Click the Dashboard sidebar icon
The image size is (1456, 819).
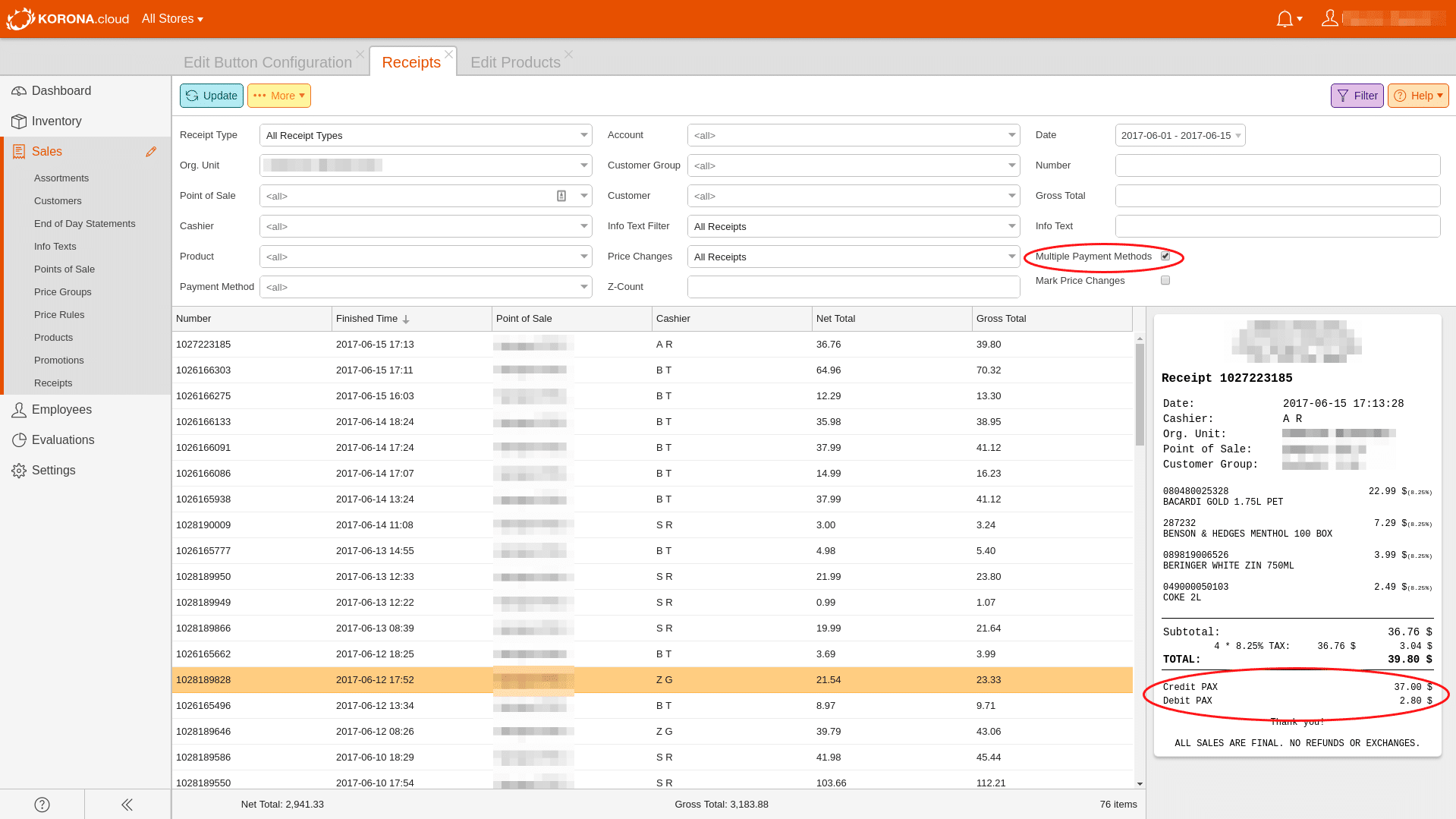coord(19,91)
